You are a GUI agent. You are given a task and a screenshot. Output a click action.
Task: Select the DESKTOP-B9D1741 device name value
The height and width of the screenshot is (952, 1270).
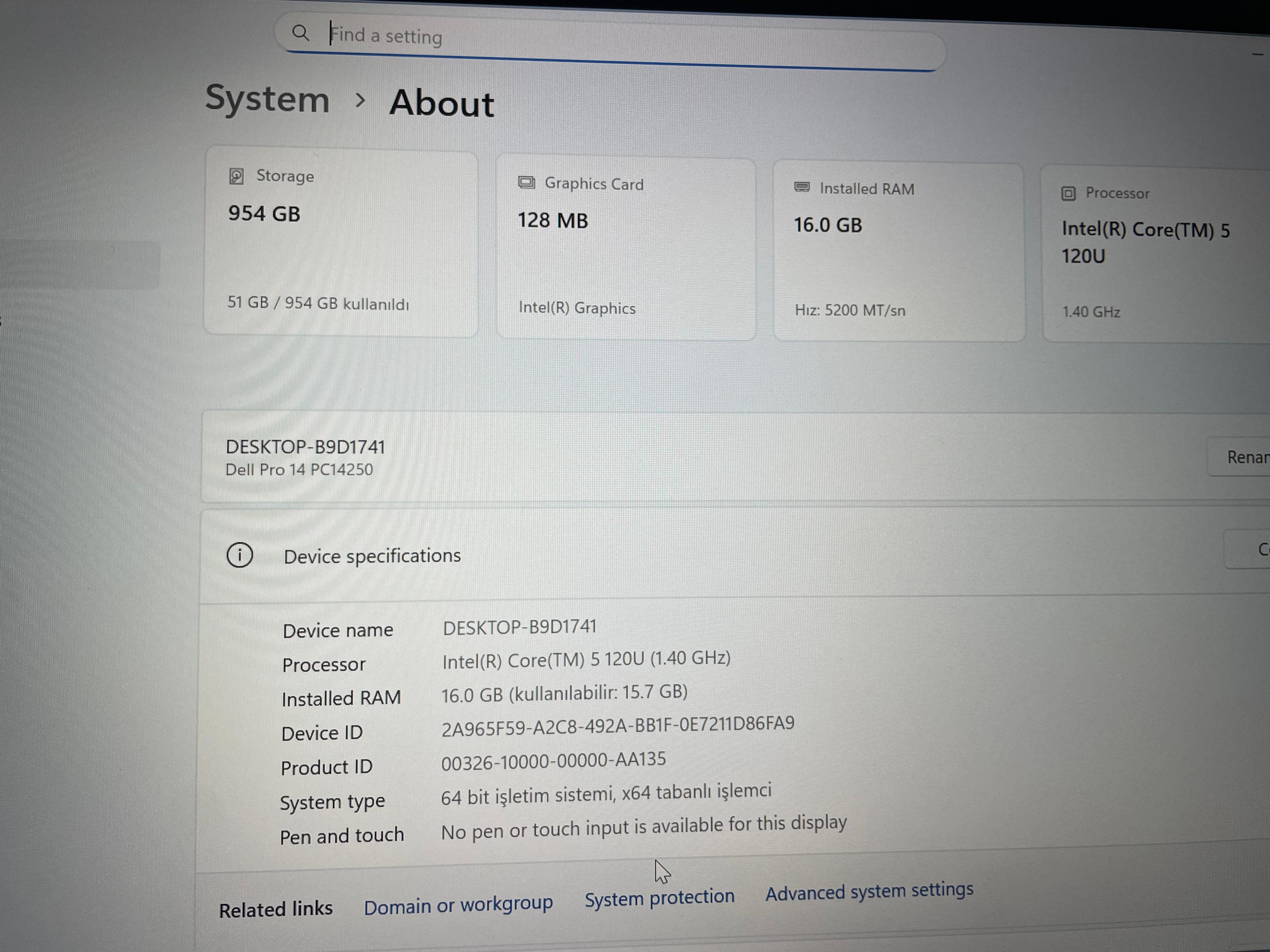pyautogui.click(x=520, y=626)
